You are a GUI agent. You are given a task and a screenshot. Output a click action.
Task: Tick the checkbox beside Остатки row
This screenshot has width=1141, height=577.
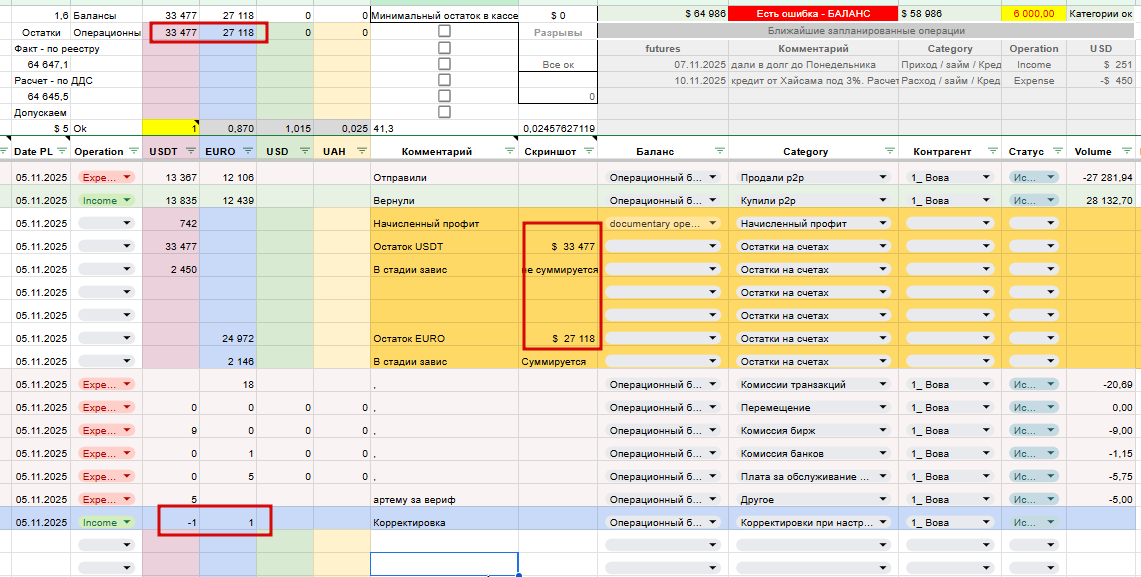(x=444, y=31)
